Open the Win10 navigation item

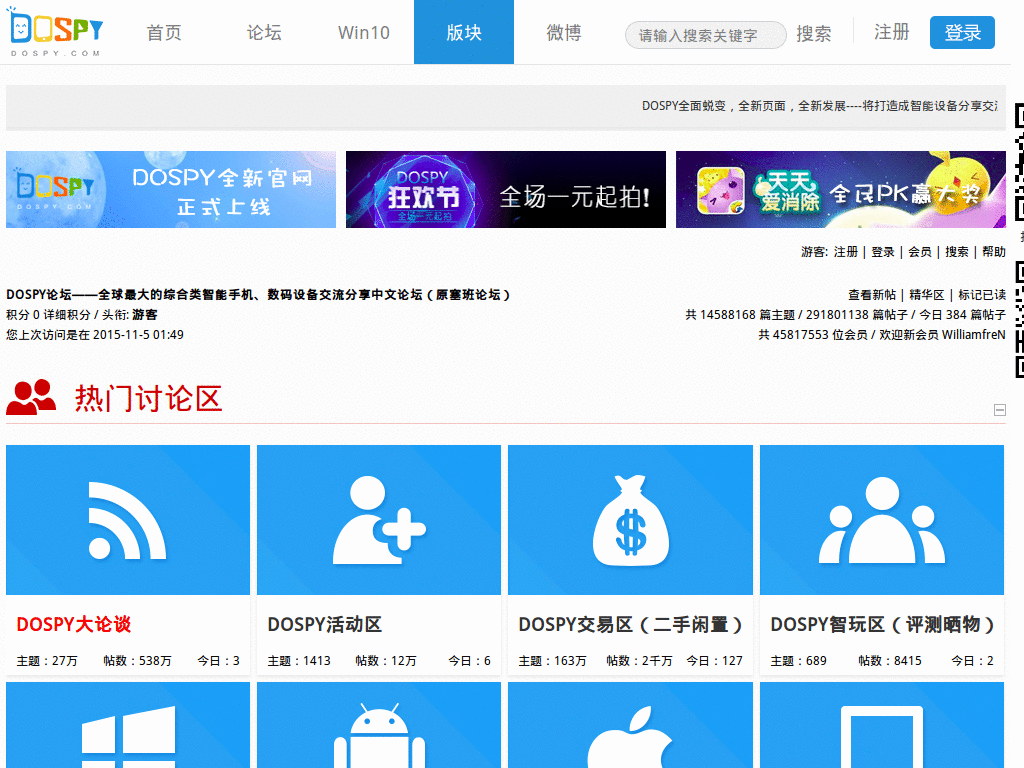(364, 33)
